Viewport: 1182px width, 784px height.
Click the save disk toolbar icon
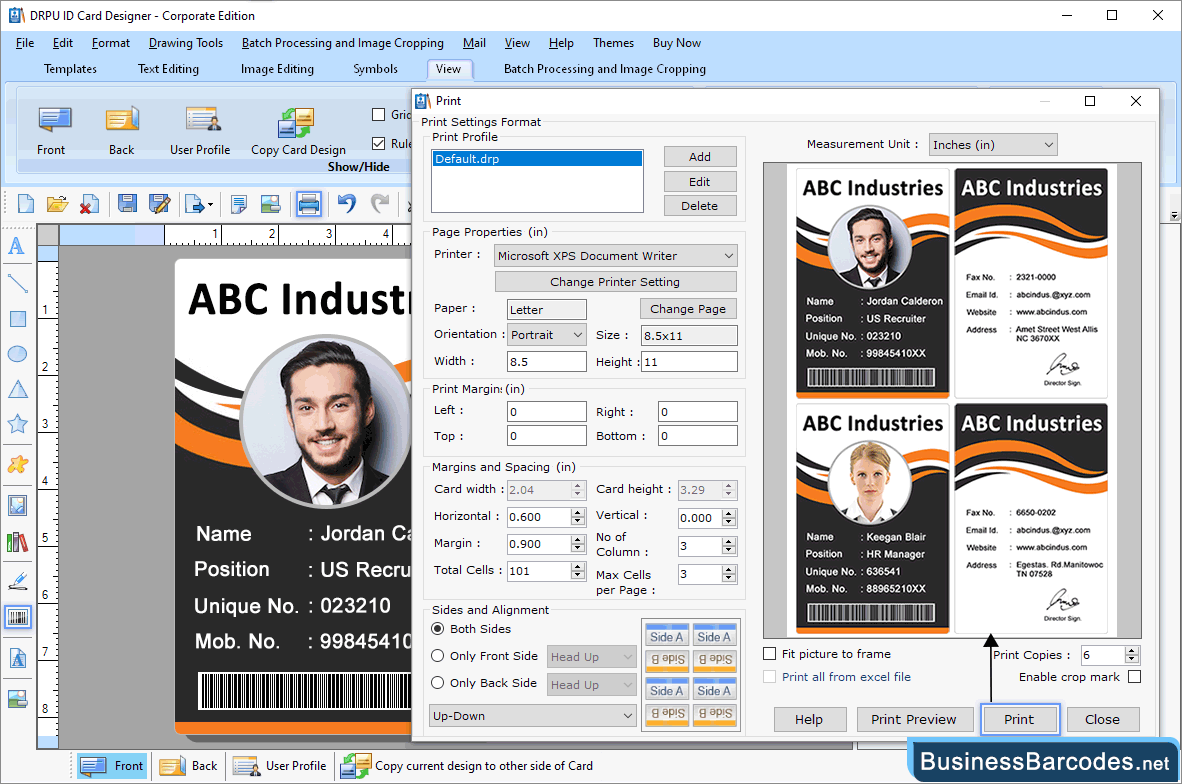pos(127,204)
